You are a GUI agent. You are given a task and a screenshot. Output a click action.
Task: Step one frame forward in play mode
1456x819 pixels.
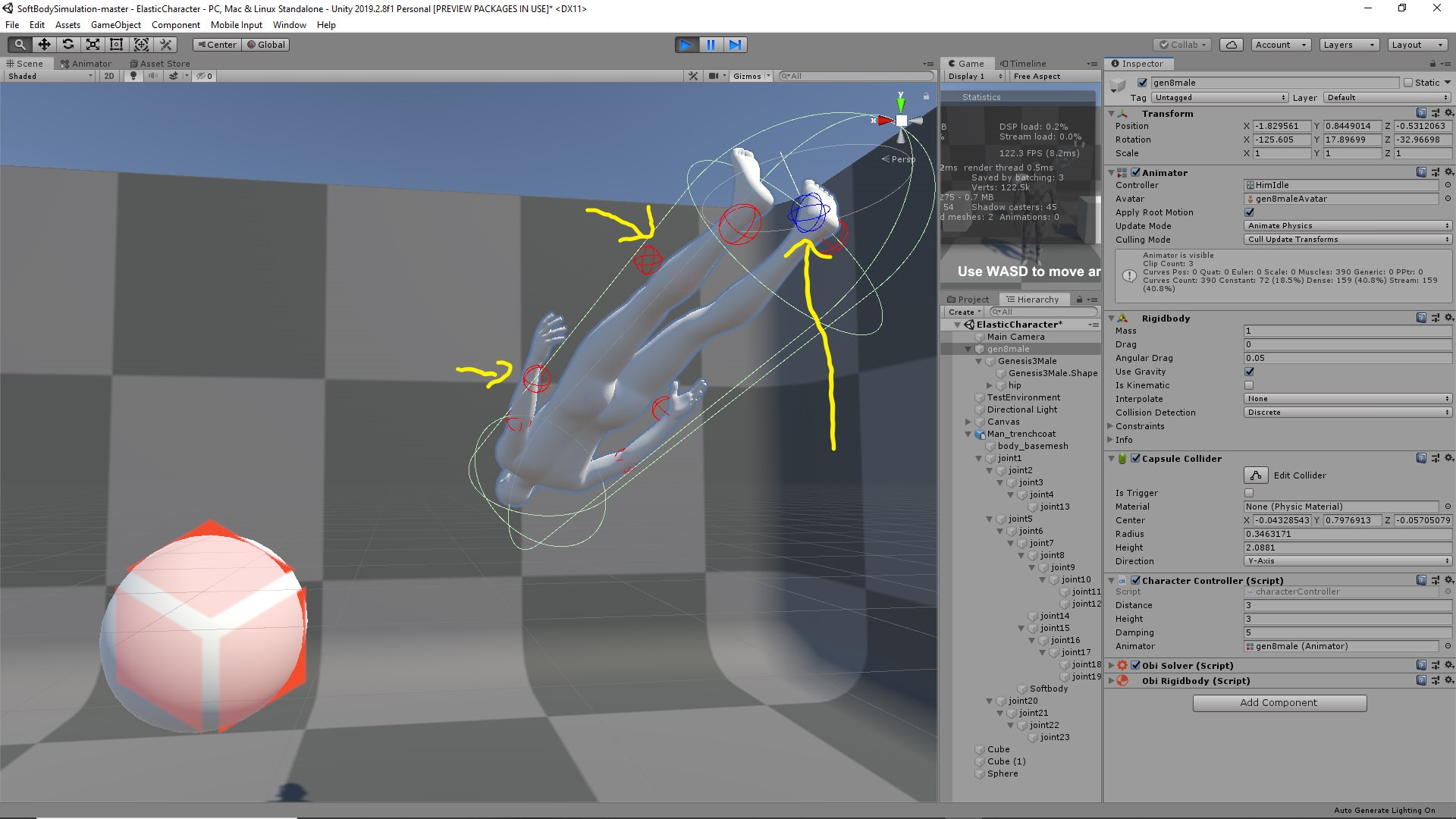(x=734, y=45)
